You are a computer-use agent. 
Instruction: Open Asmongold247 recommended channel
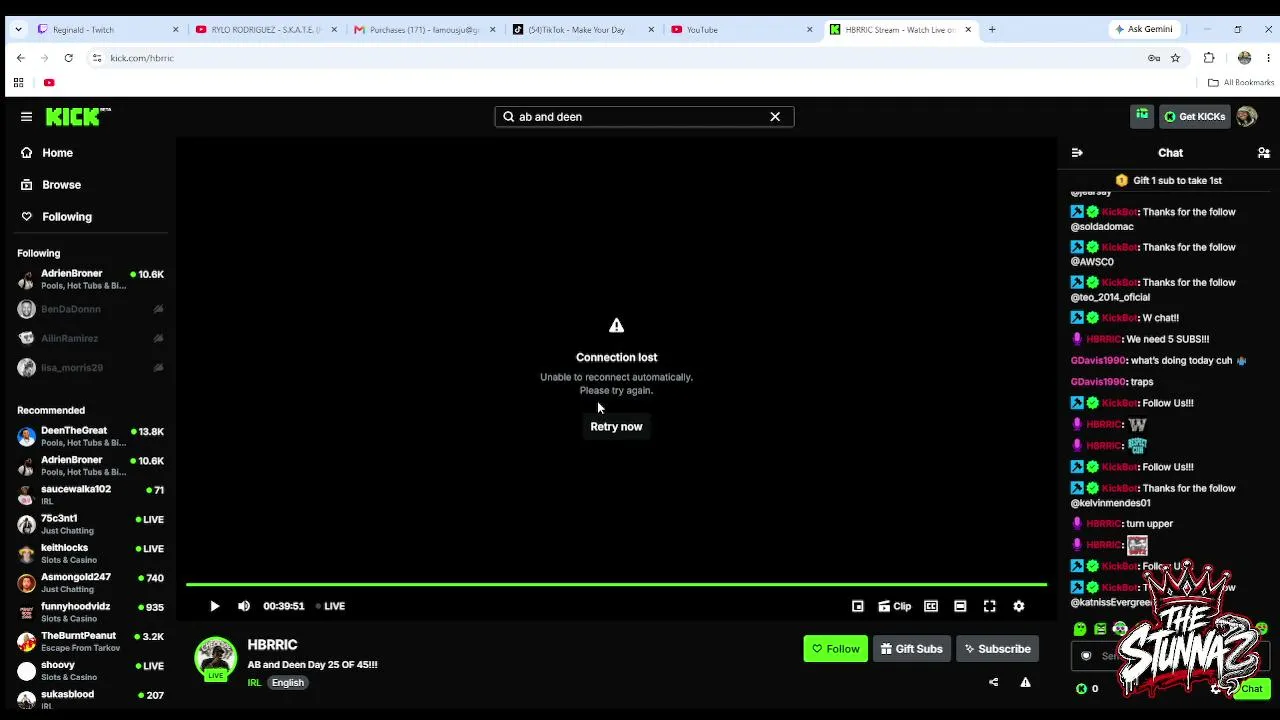[90, 583]
